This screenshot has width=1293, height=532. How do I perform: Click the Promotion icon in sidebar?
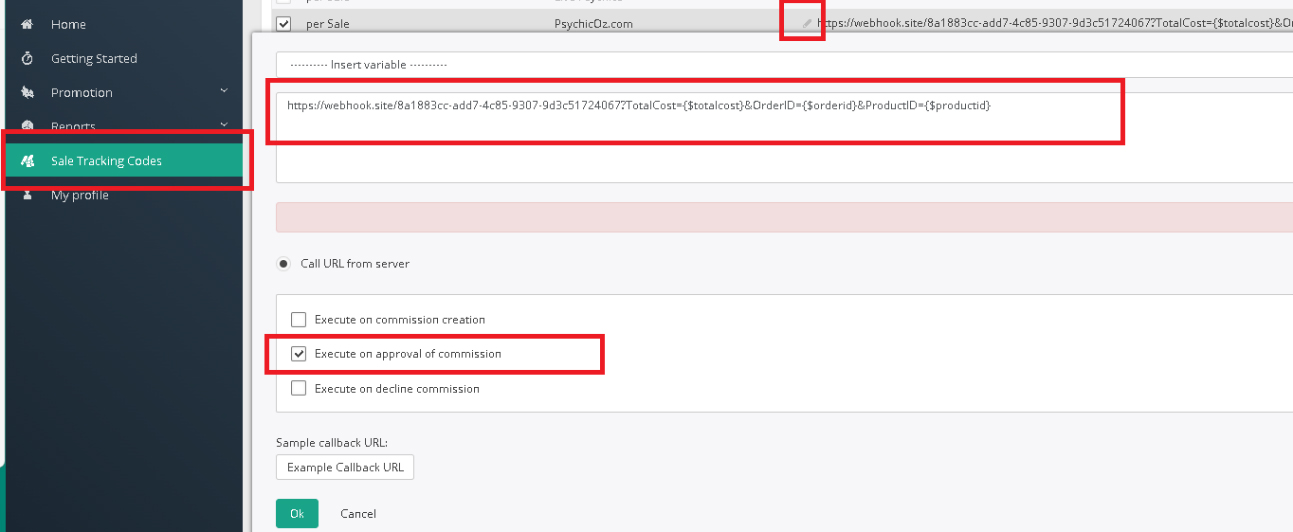click(x=27, y=93)
